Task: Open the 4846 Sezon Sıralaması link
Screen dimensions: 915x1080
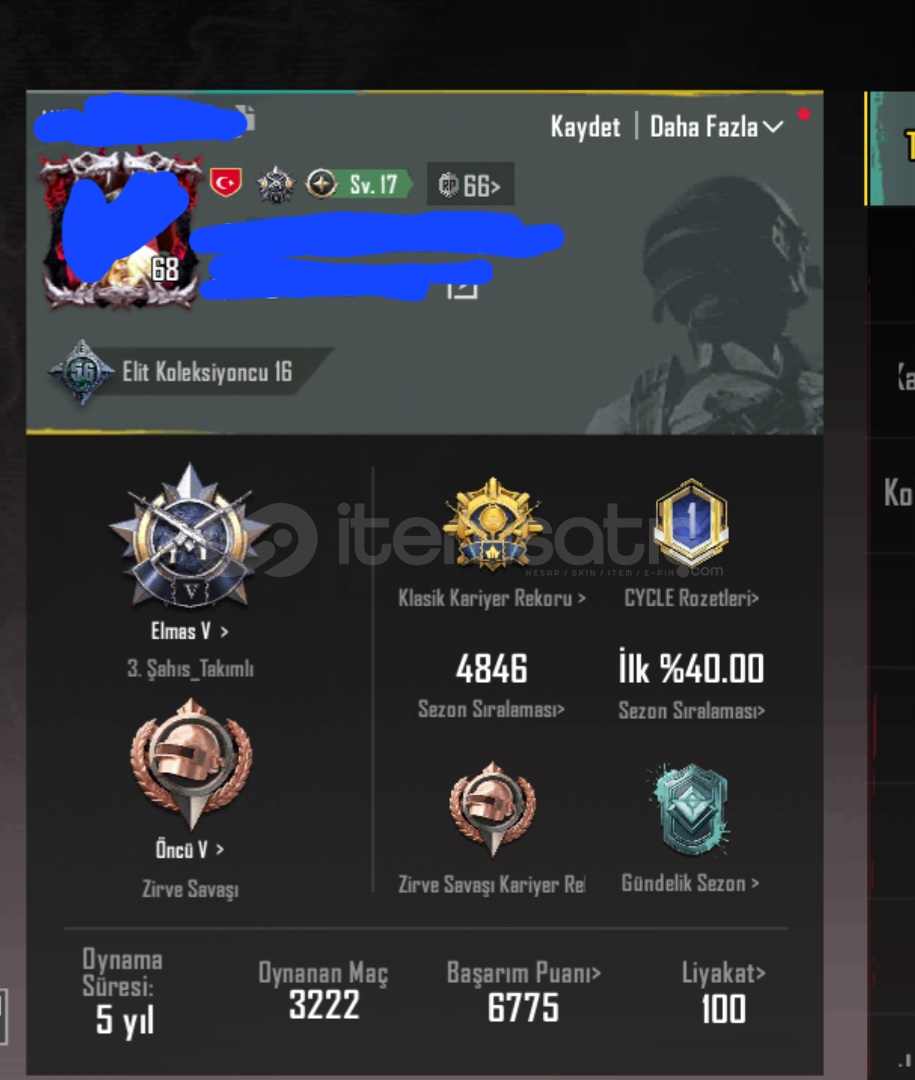Action: [491, 709]
